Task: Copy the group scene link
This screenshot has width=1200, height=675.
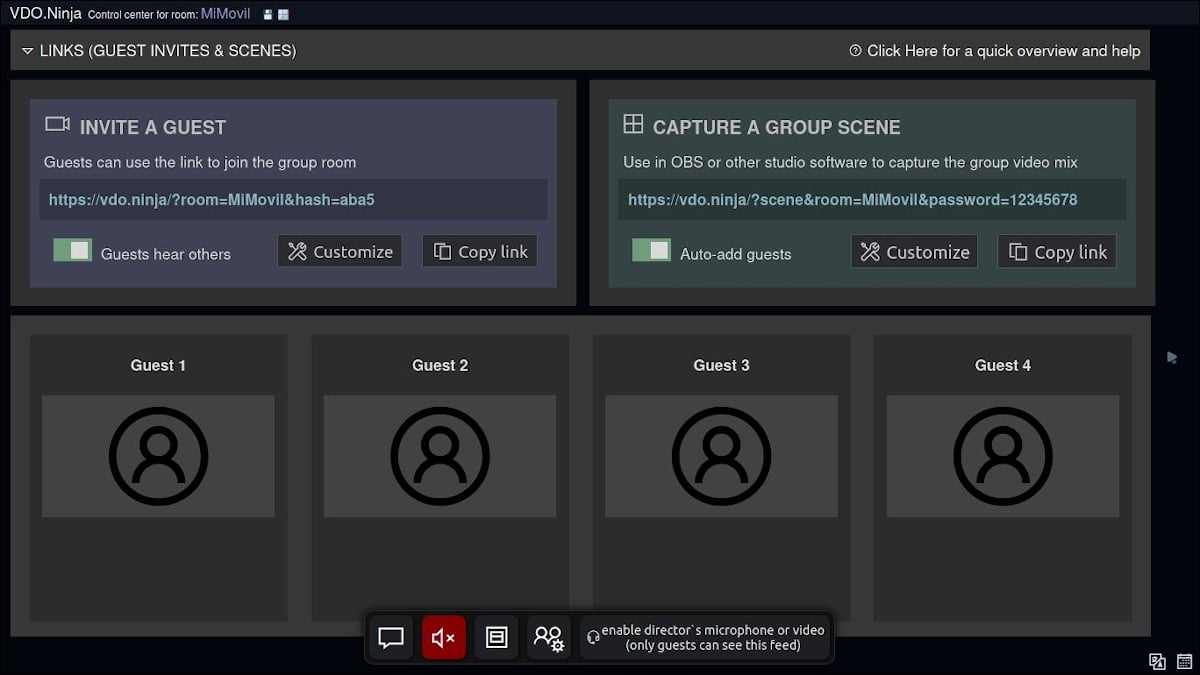Action: click(x=1057, y=251)
